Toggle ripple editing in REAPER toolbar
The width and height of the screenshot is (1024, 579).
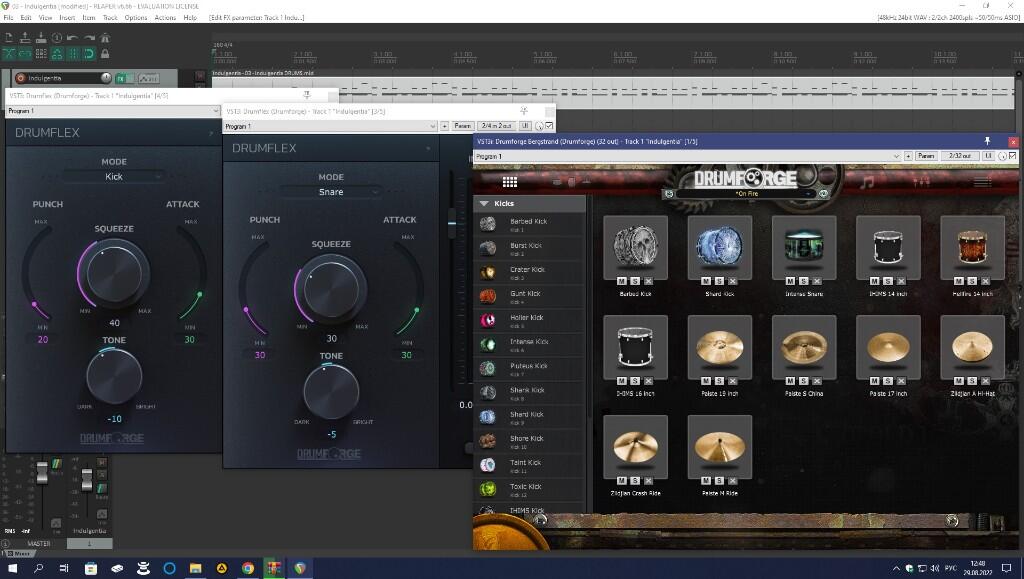(x=40, y=54)
